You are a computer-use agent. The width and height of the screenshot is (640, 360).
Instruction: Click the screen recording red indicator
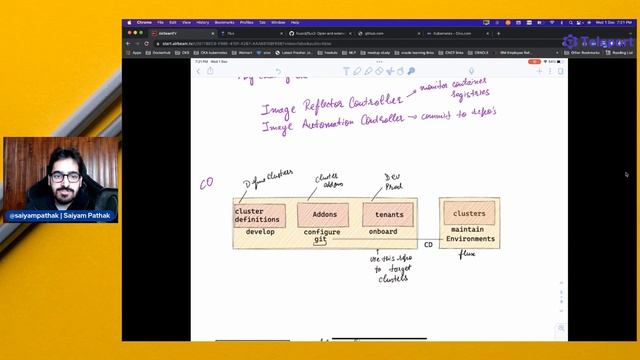point(534,62)
